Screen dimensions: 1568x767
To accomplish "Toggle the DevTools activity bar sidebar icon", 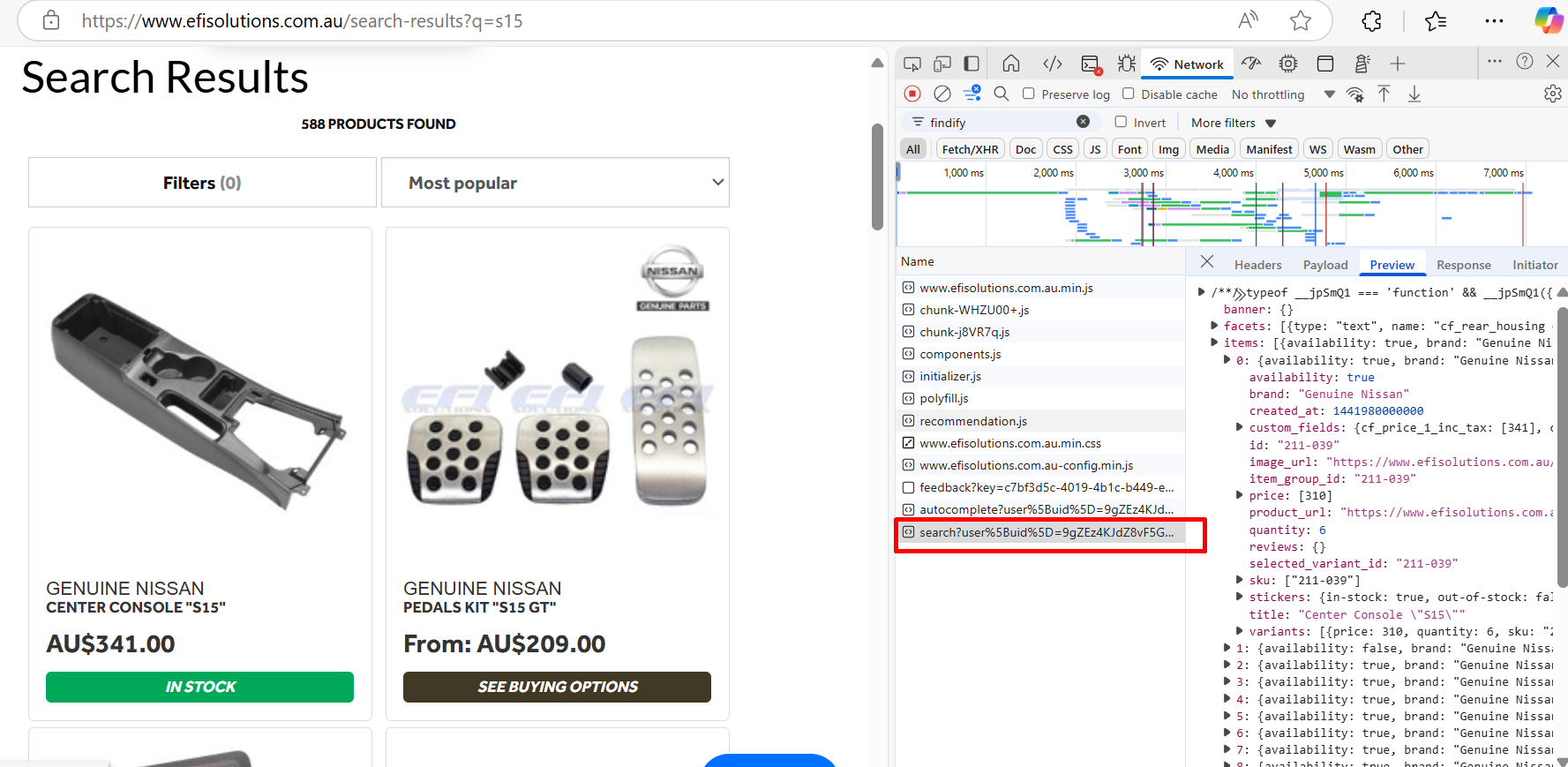I will (972, 64).
